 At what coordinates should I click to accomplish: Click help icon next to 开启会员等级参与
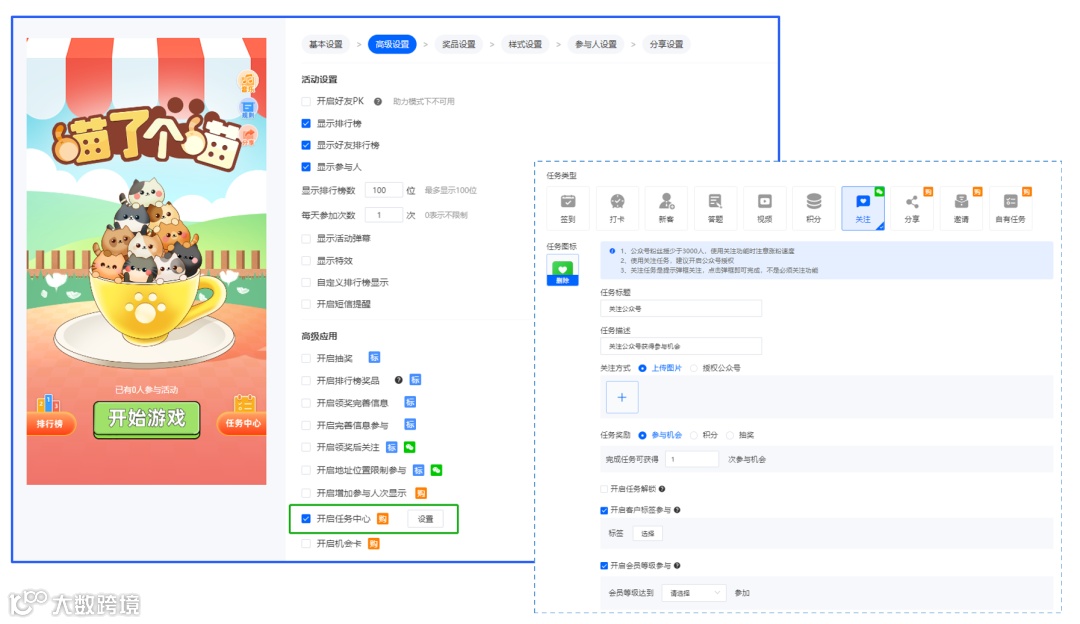coord(677,565)
